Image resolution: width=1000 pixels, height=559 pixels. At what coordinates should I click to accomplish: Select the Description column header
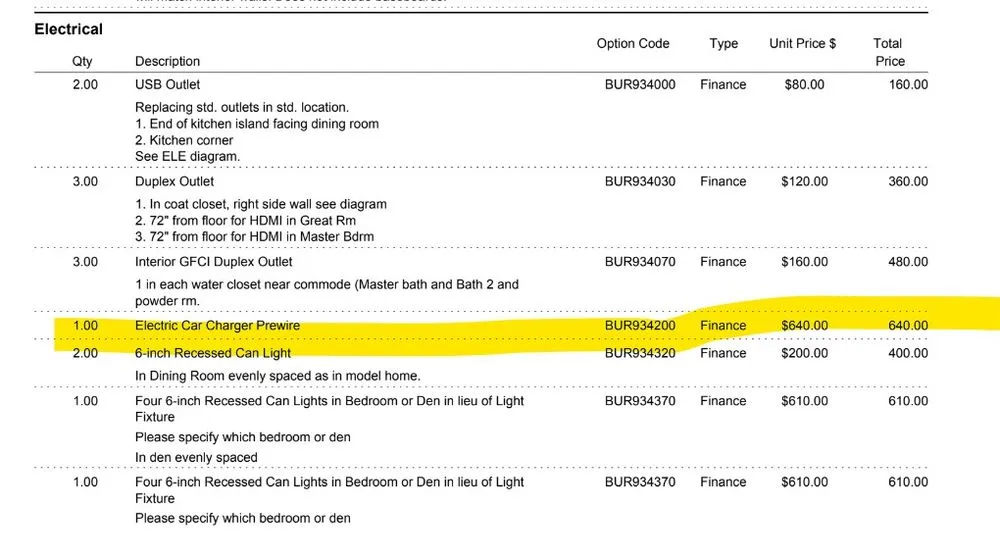(167, 61)
